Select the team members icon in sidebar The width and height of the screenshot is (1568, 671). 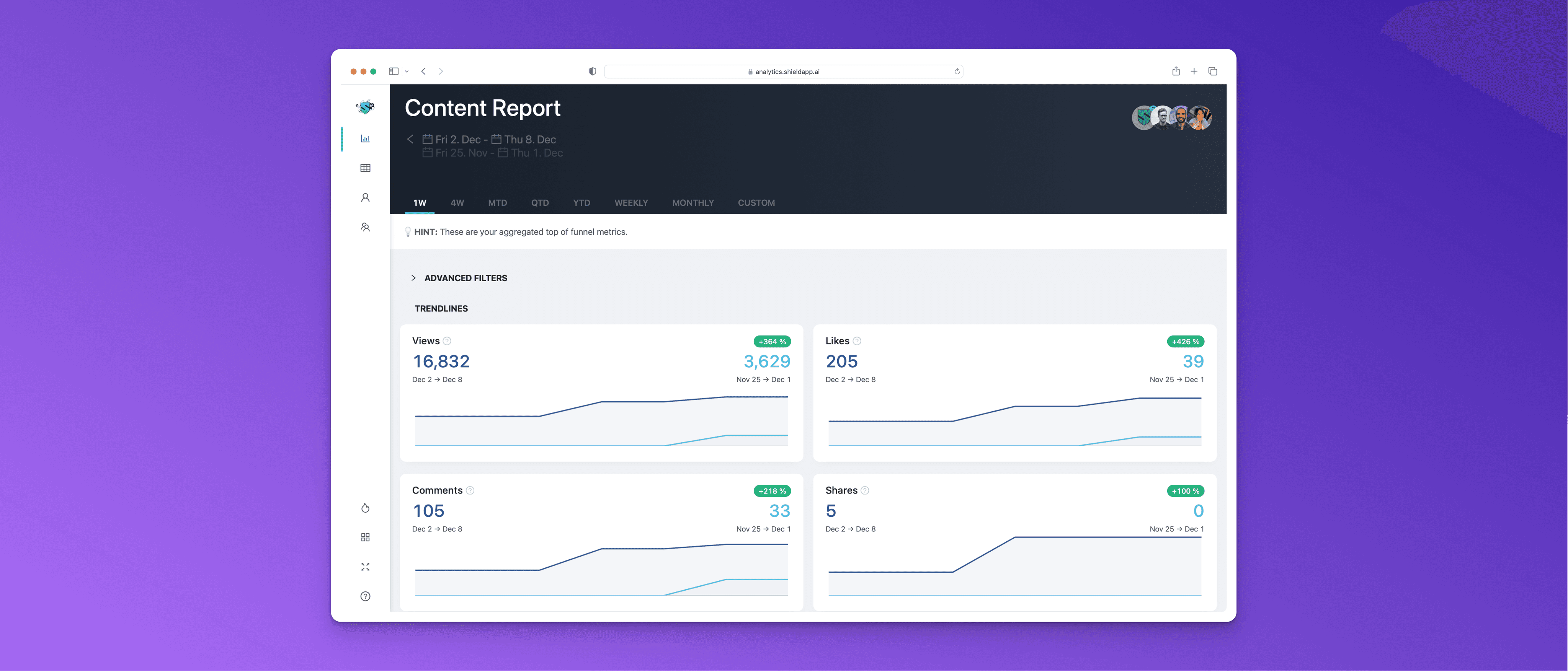(x=365, y=226)
